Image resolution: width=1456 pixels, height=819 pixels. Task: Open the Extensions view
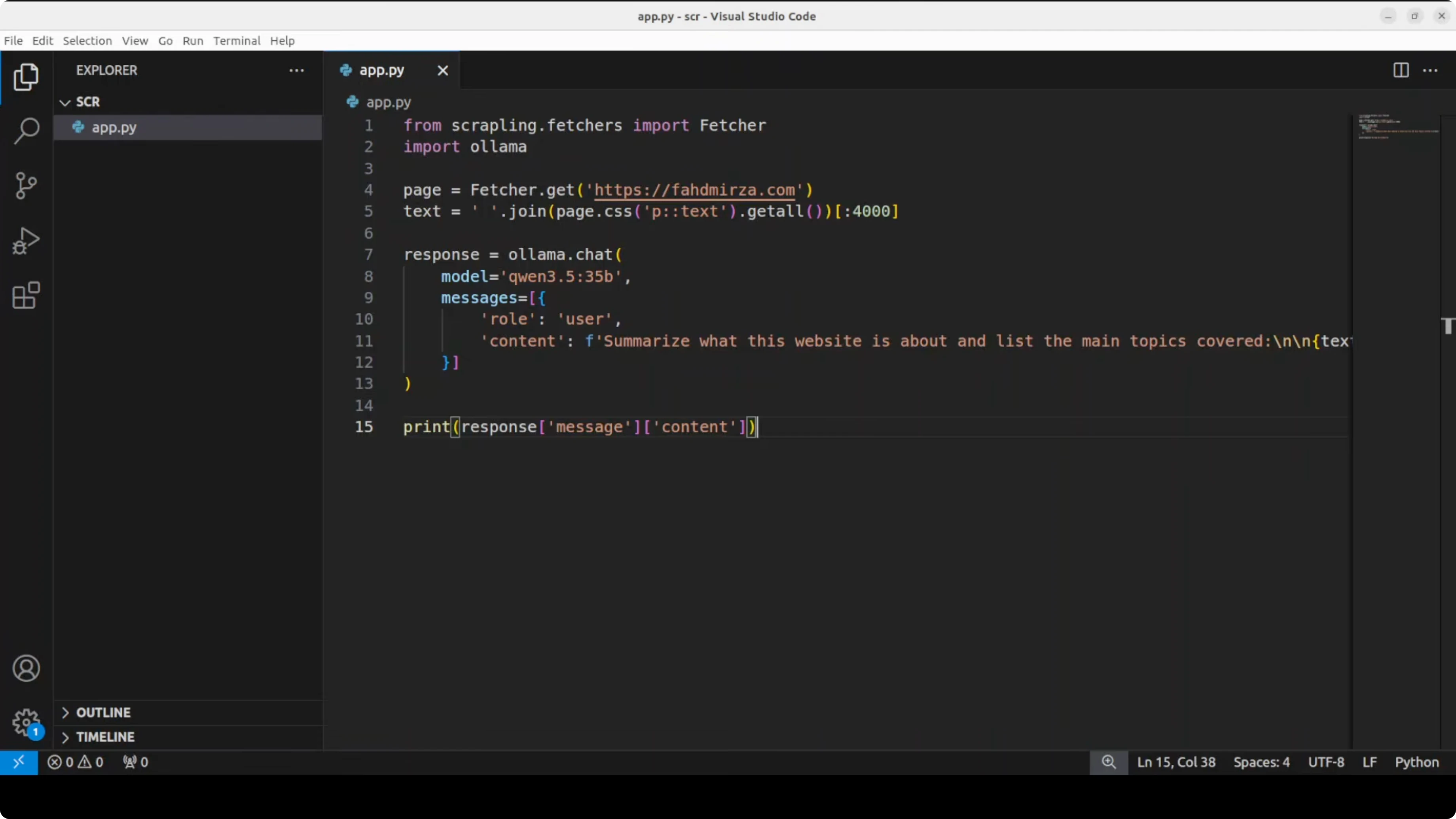(x=25, y=295)
